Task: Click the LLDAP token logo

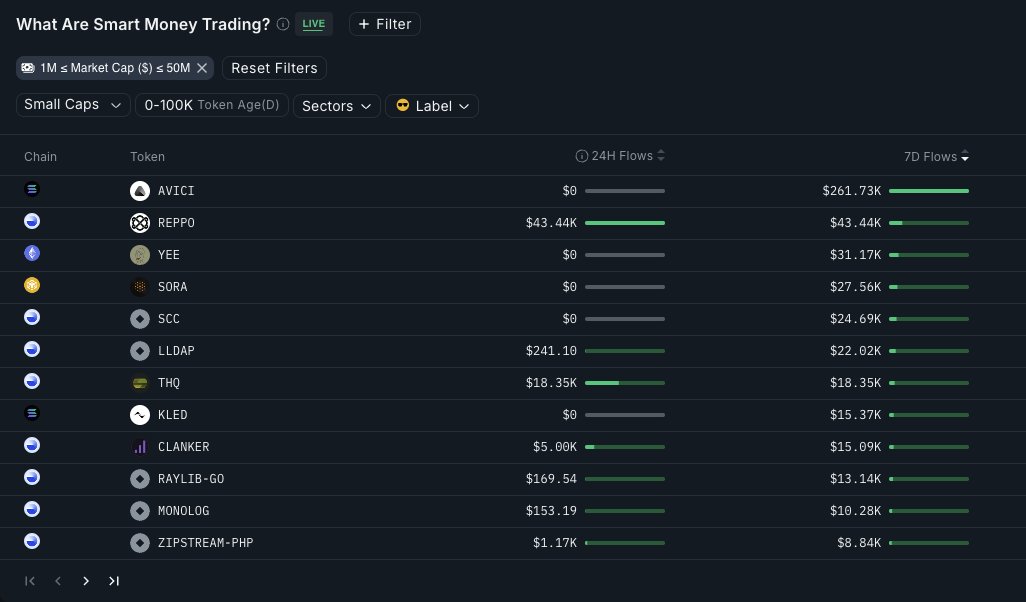Action: (140, 351)
